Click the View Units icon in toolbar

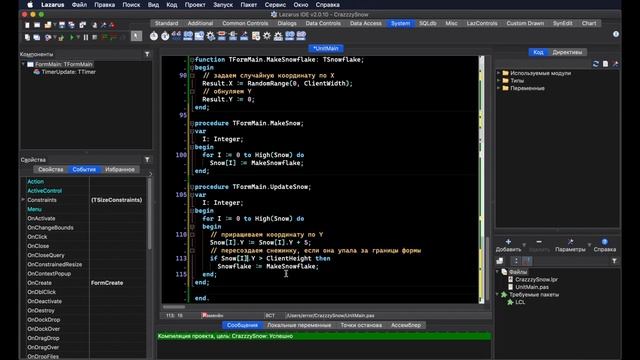[x=27, y=37]
